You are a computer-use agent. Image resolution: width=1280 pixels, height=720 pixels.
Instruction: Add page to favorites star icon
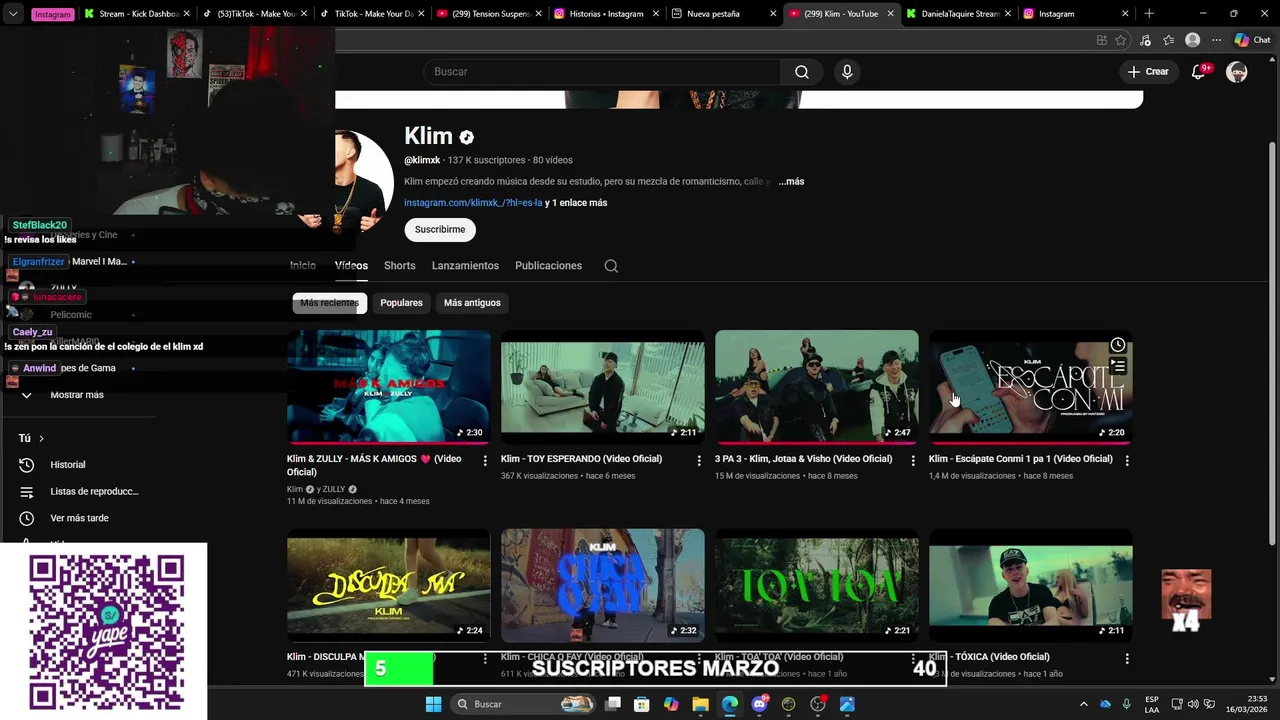pyautogui.click(x=1121, y=40)
